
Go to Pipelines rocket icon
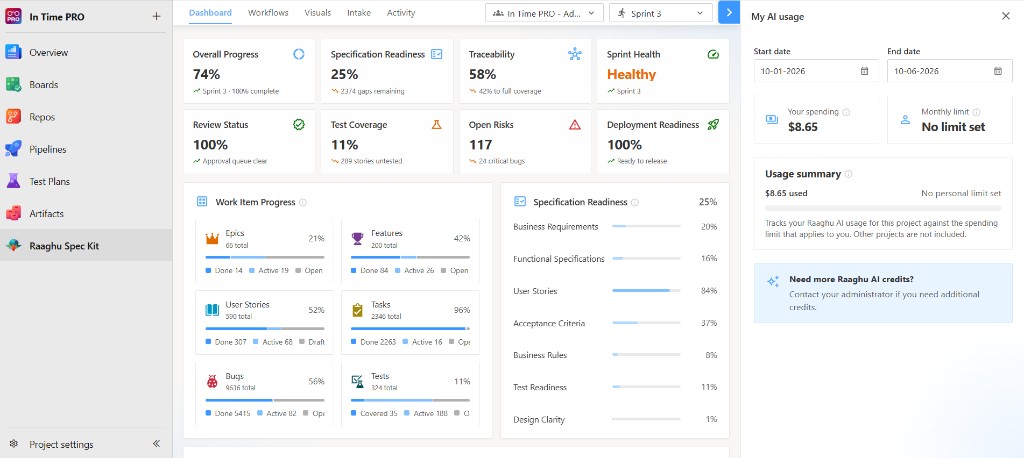pyautogui.click(x=14, y=149)
